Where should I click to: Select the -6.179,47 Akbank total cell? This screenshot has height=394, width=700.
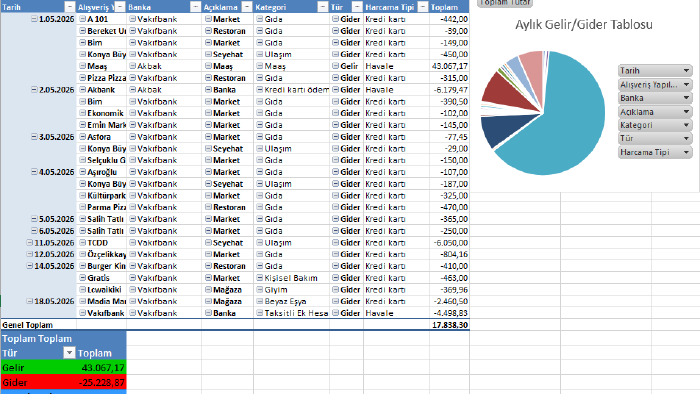449,90
